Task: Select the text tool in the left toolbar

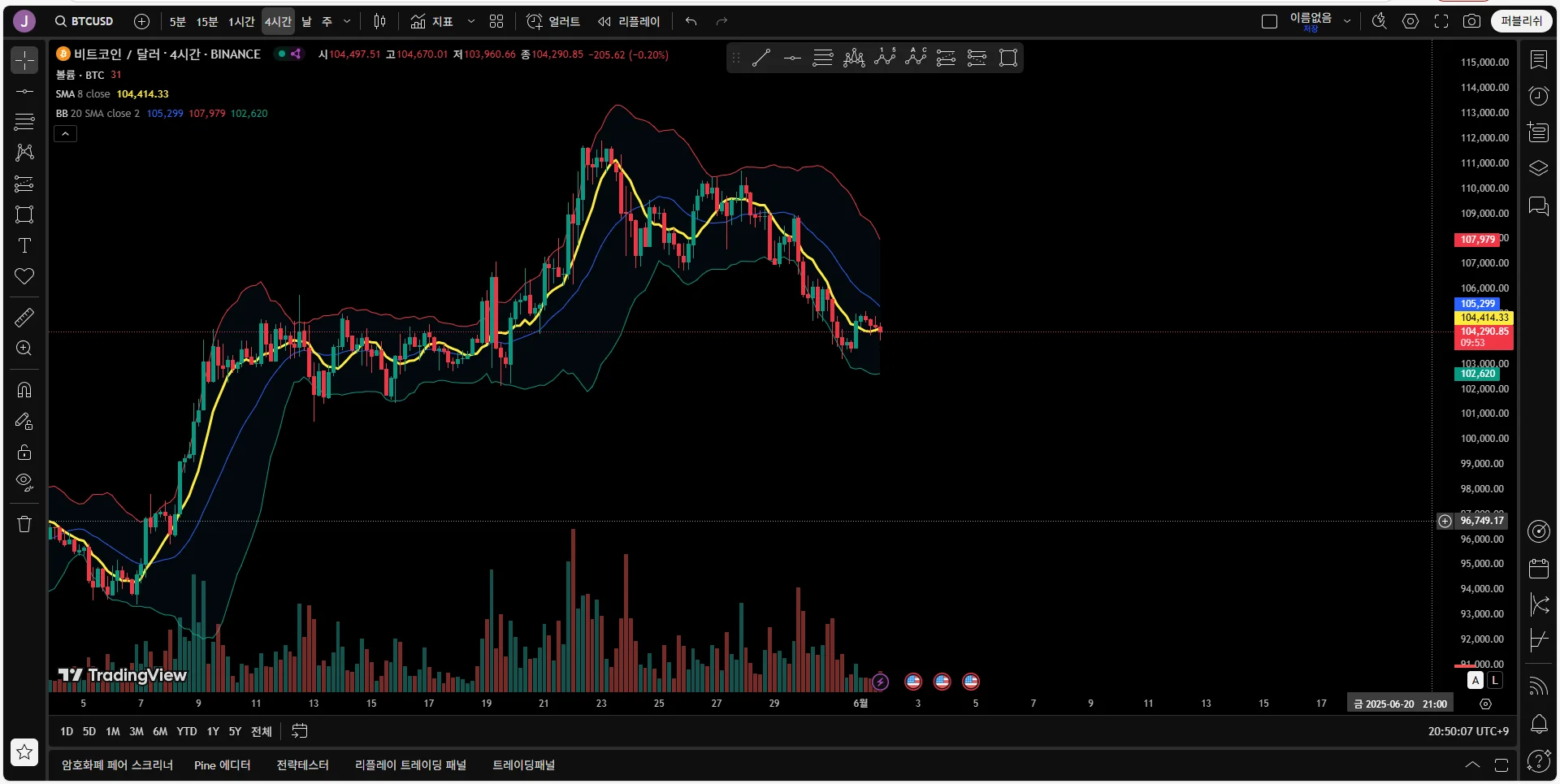Action: (24, 245)
